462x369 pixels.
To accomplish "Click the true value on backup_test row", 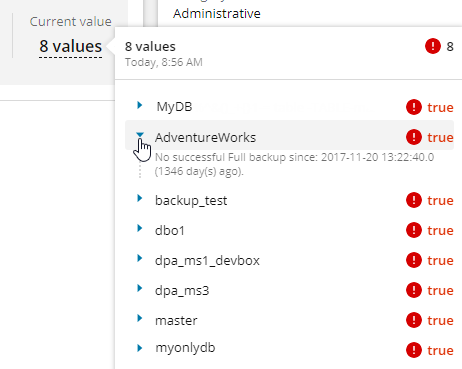I will (x=440, y=200).
